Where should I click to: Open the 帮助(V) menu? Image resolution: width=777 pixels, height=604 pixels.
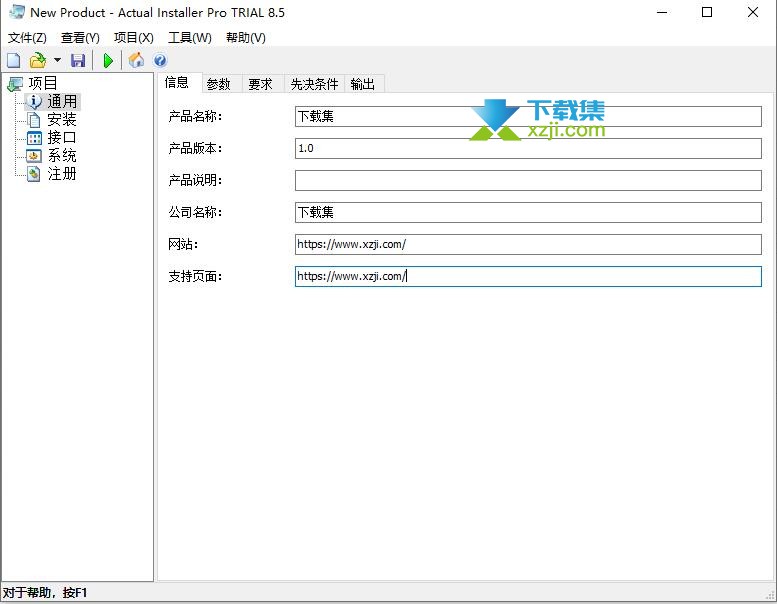coord(246,38)
